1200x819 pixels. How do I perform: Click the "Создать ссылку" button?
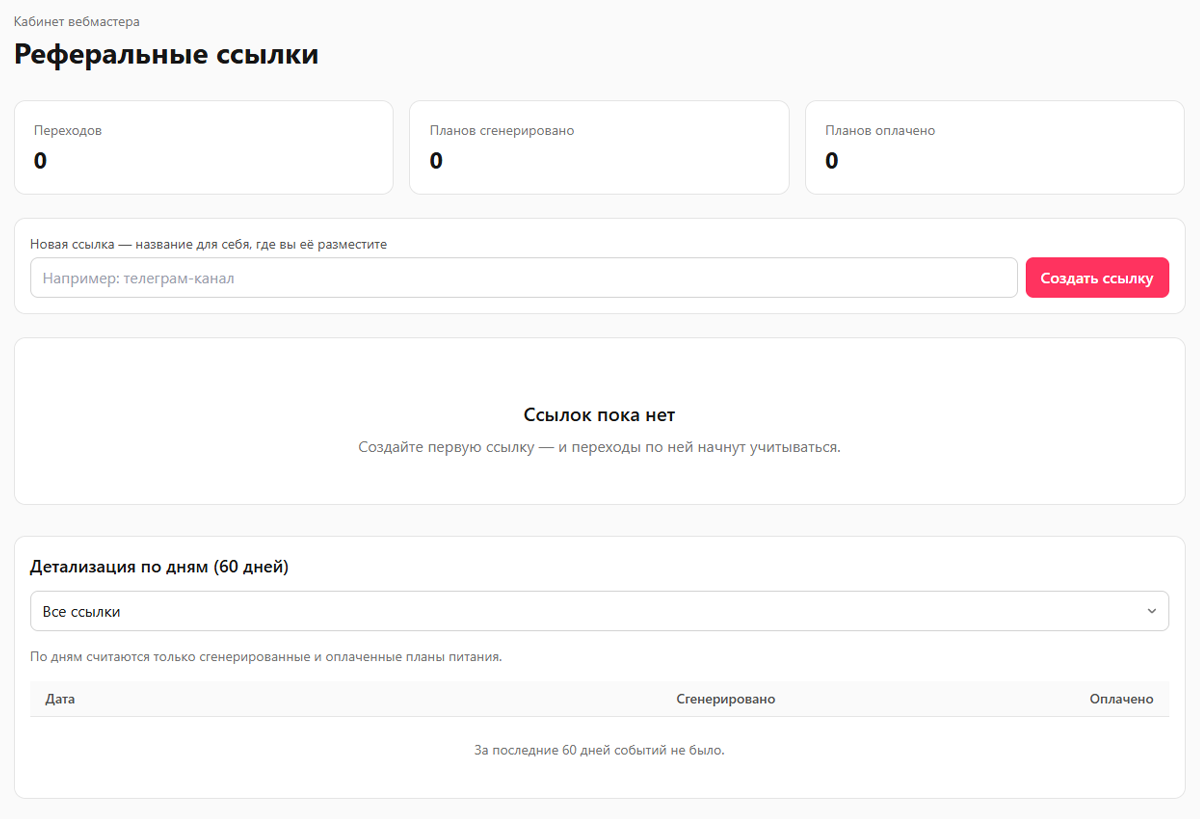click(1097, 278)
